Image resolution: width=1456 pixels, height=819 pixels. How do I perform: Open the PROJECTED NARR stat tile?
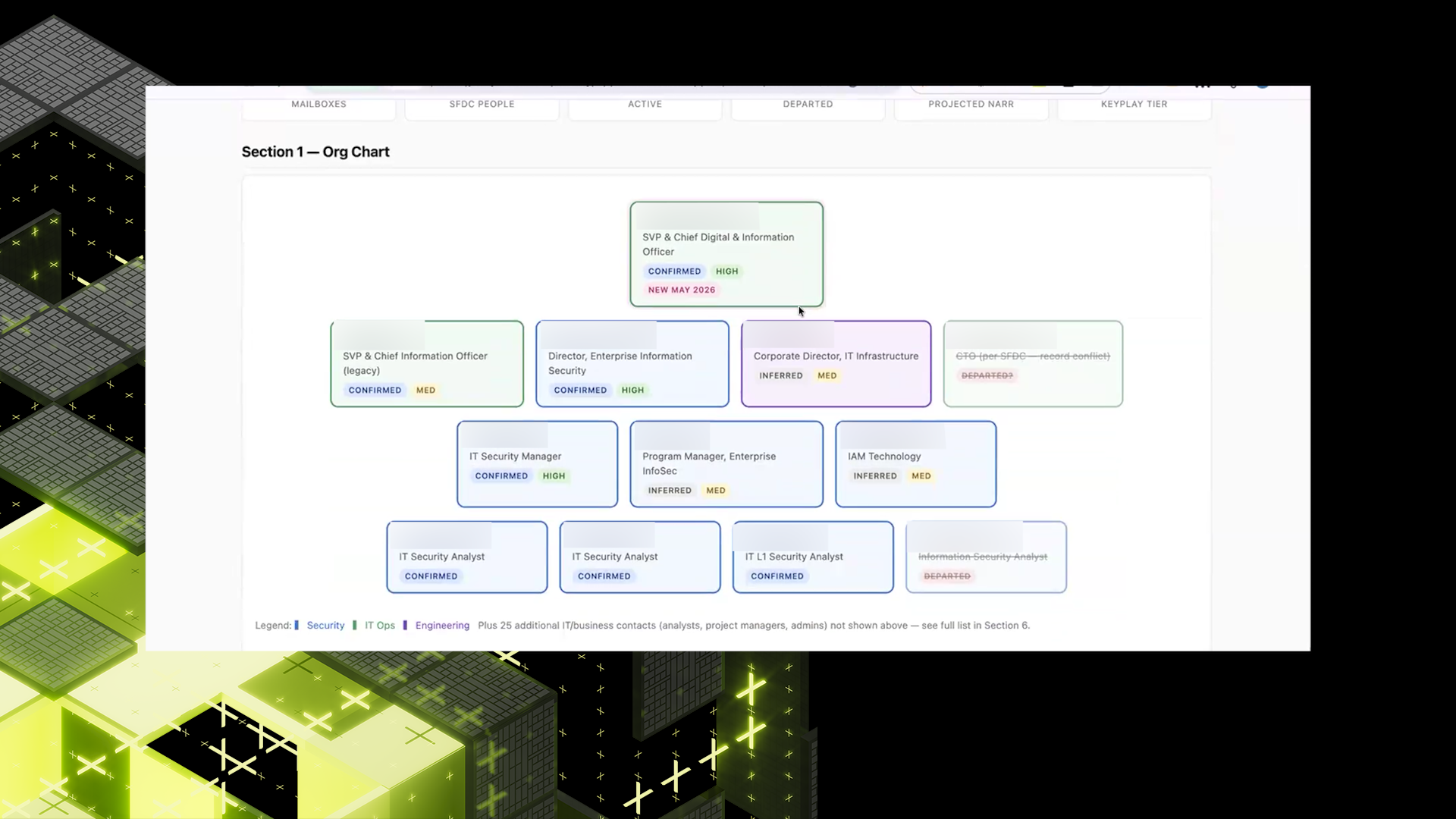pos(971,104)
